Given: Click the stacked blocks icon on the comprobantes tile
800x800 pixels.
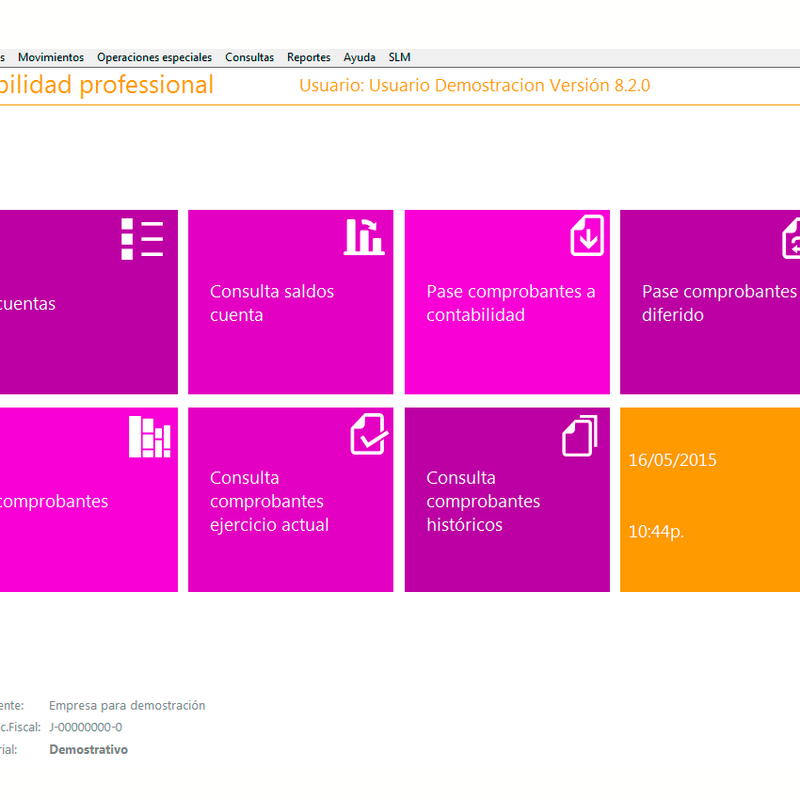Looking at the screenshot, I should point(149,437).
